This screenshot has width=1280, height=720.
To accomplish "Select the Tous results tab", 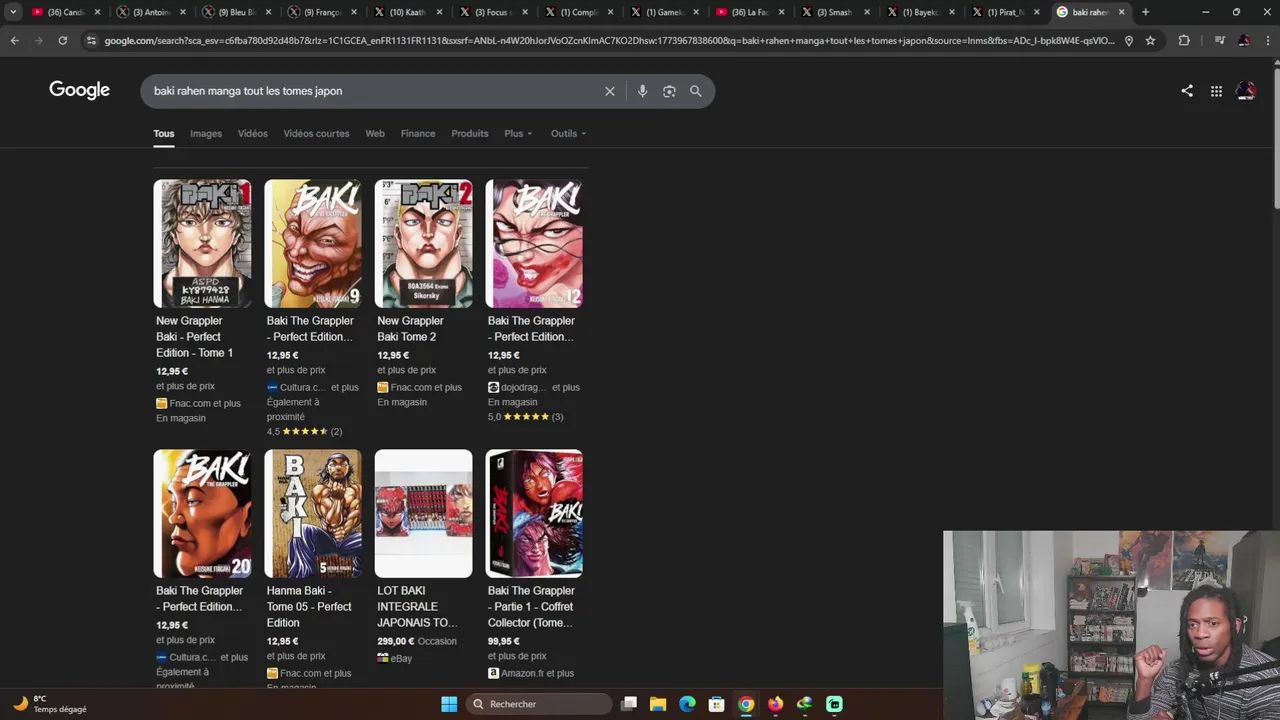I will point(163,133).
